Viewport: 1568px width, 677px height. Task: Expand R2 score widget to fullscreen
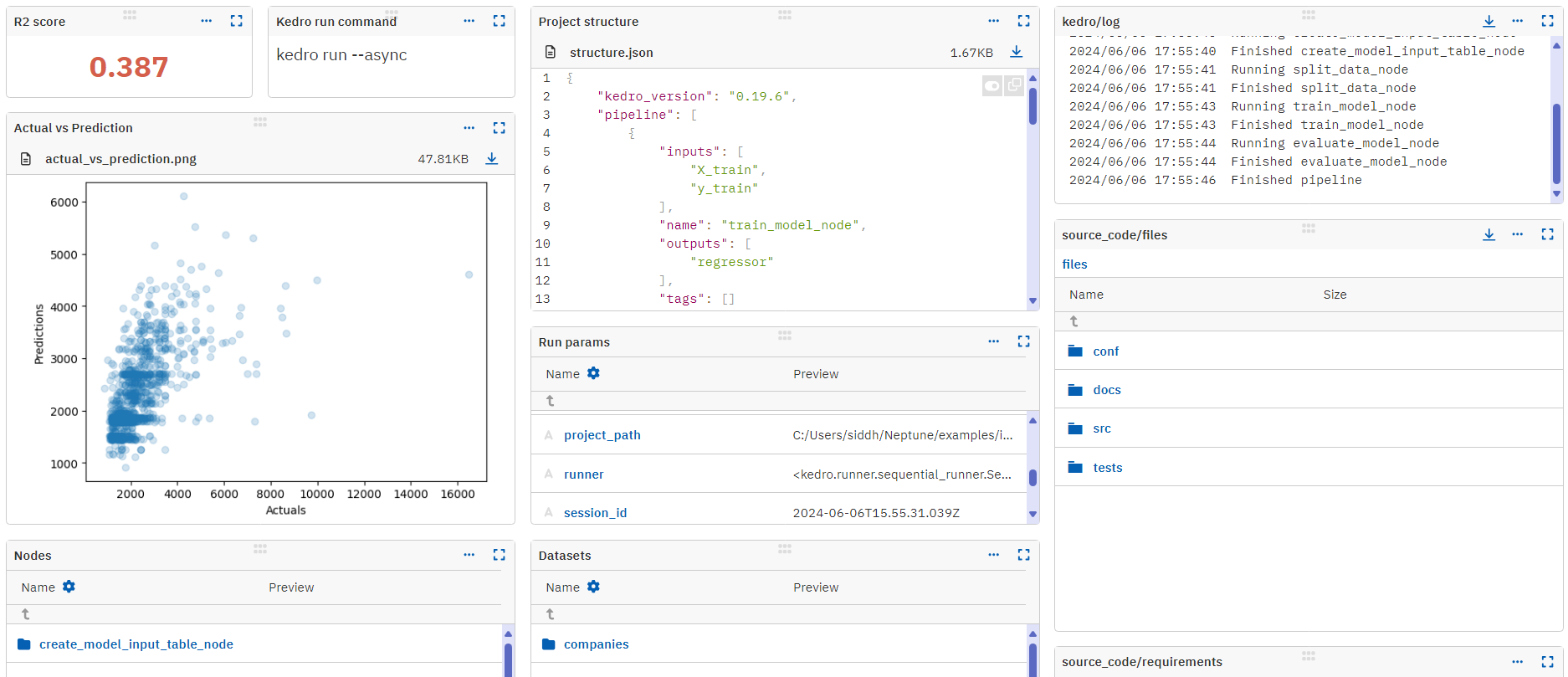[x=237, y=21]
